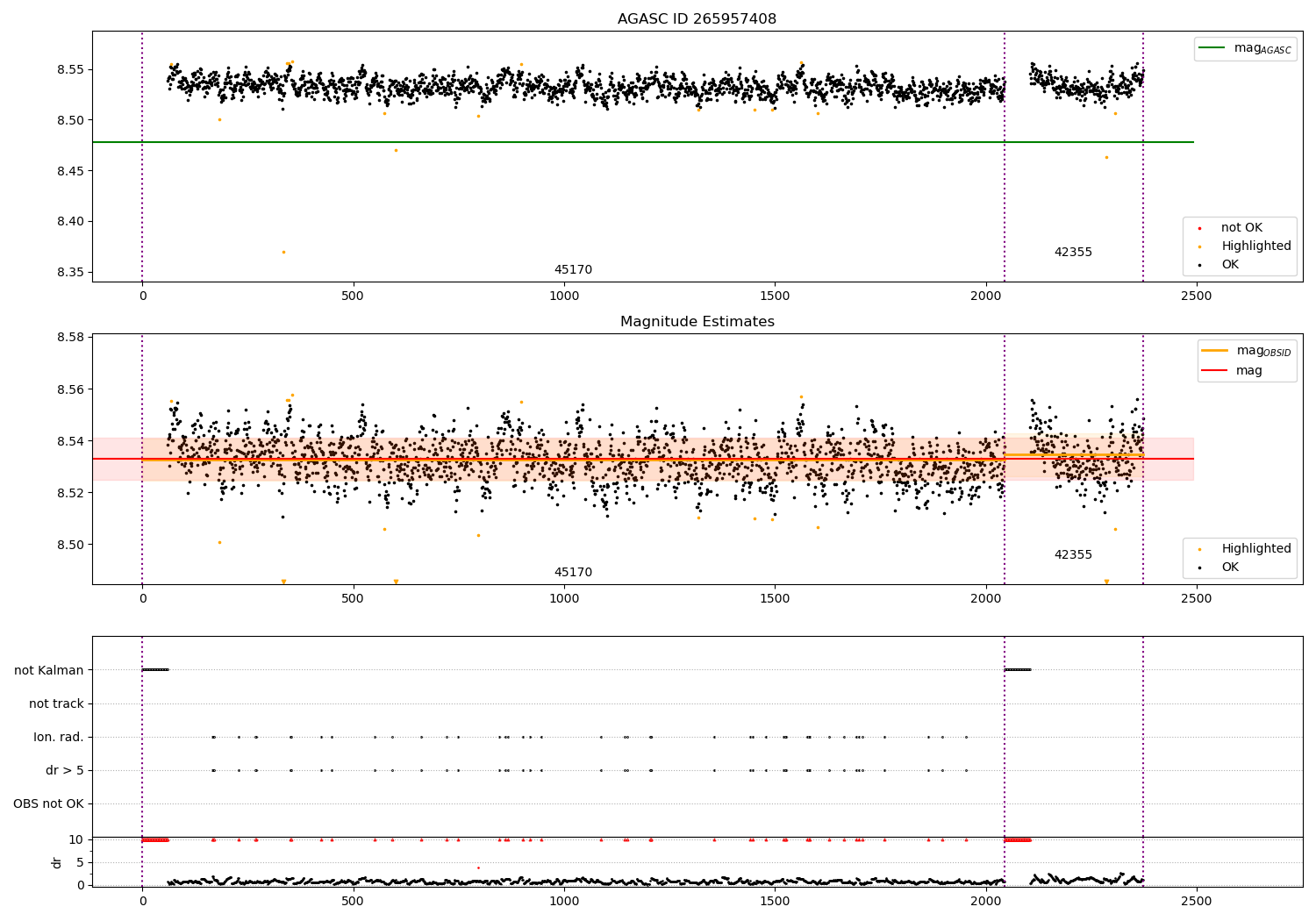Click the red 'mag' legend entry
Screen dimensions: 1316x921
coord(1232,371)
